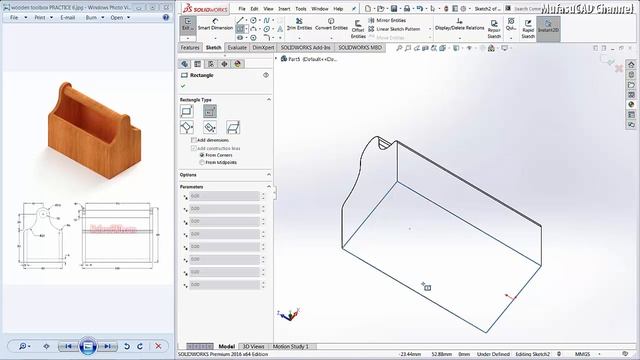Open the Appearances task pane icon on right
This screenshot has height=360, width=640.
point(631,104)
